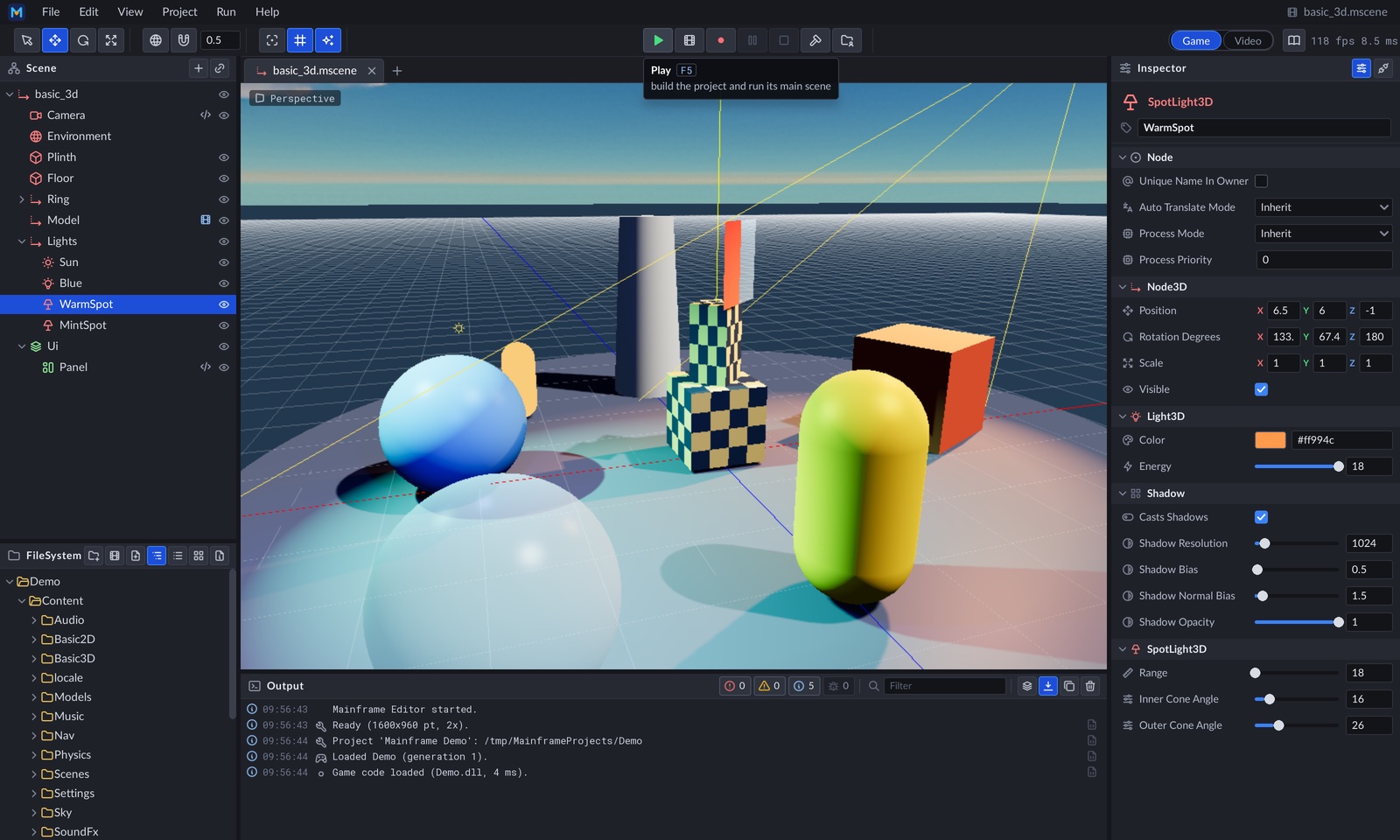This screenshot has height=840, width=1400.
Task: Open Process Mode dropdown
Action: click(1324, 234)
